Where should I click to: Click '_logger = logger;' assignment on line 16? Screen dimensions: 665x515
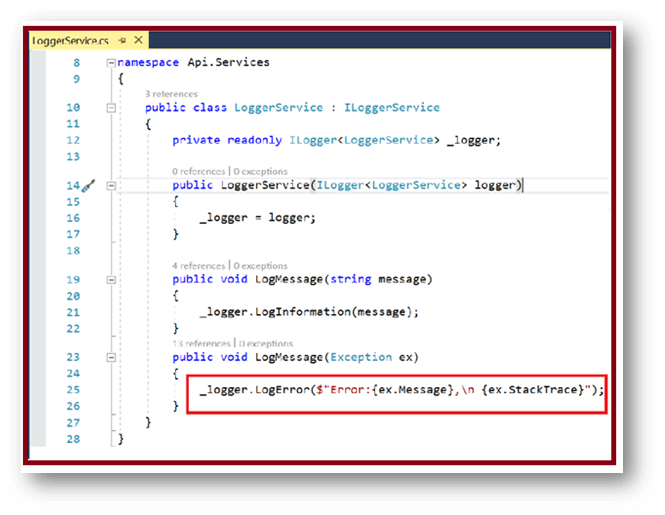[x=258, y=218]
